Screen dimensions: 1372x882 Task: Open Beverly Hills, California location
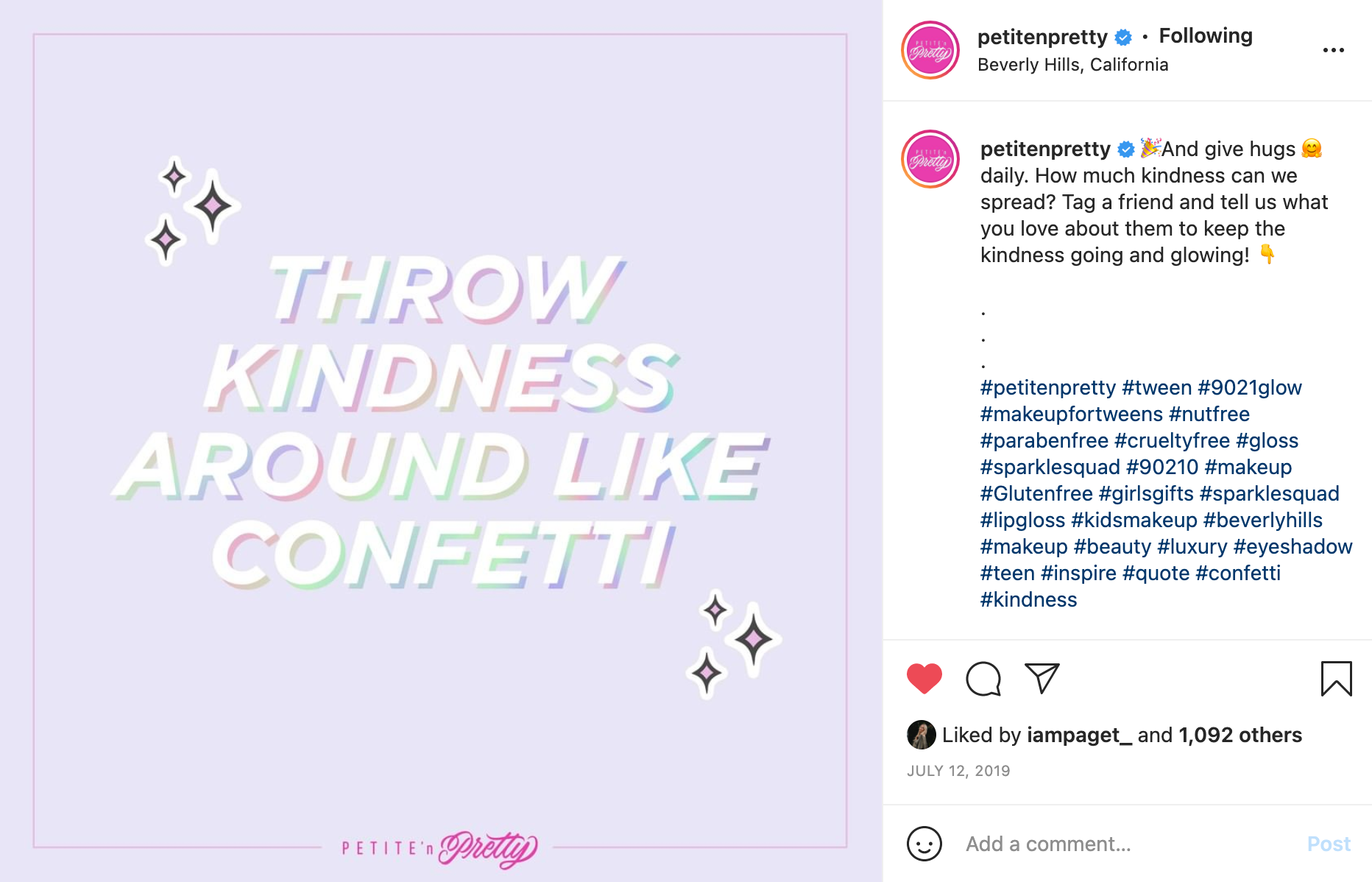1072,65
